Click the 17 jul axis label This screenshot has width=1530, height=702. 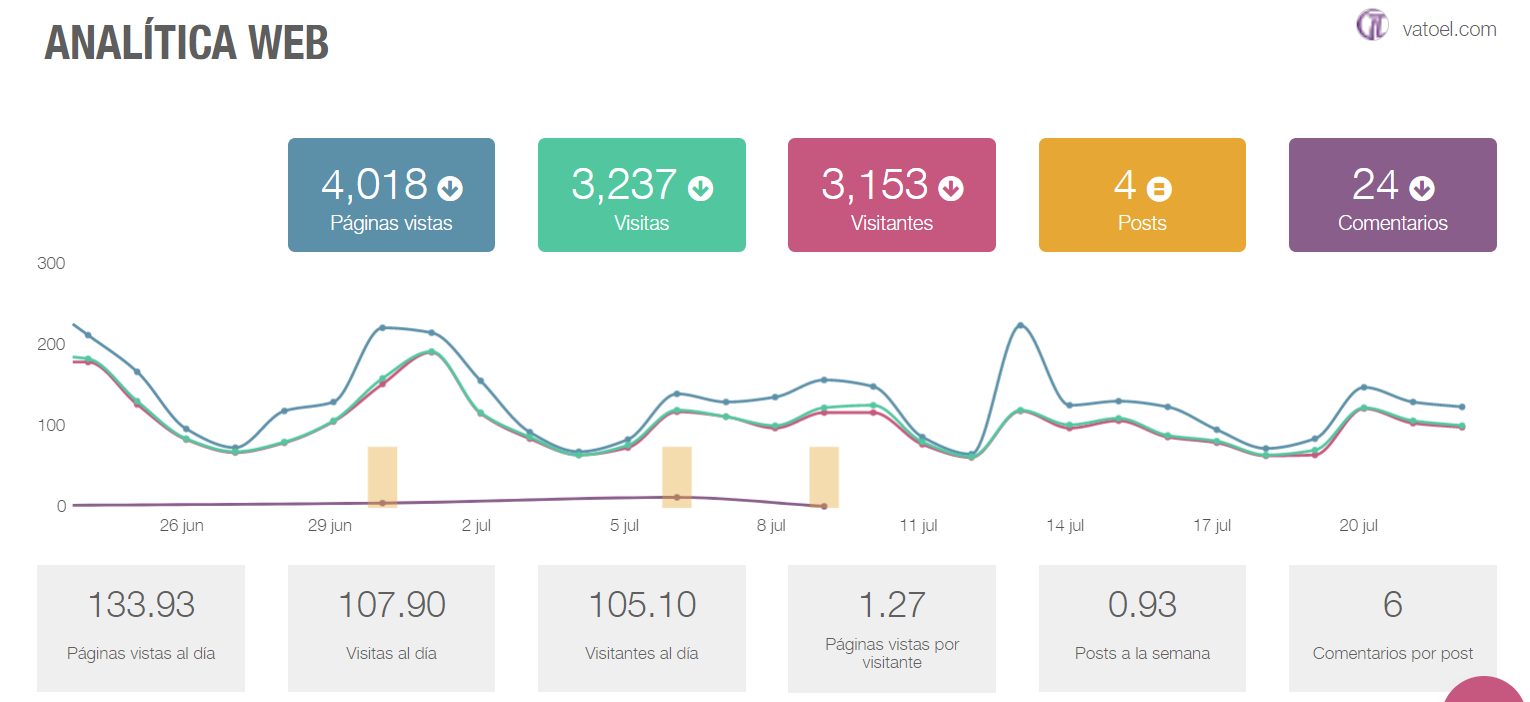(x=1213, y=526)
